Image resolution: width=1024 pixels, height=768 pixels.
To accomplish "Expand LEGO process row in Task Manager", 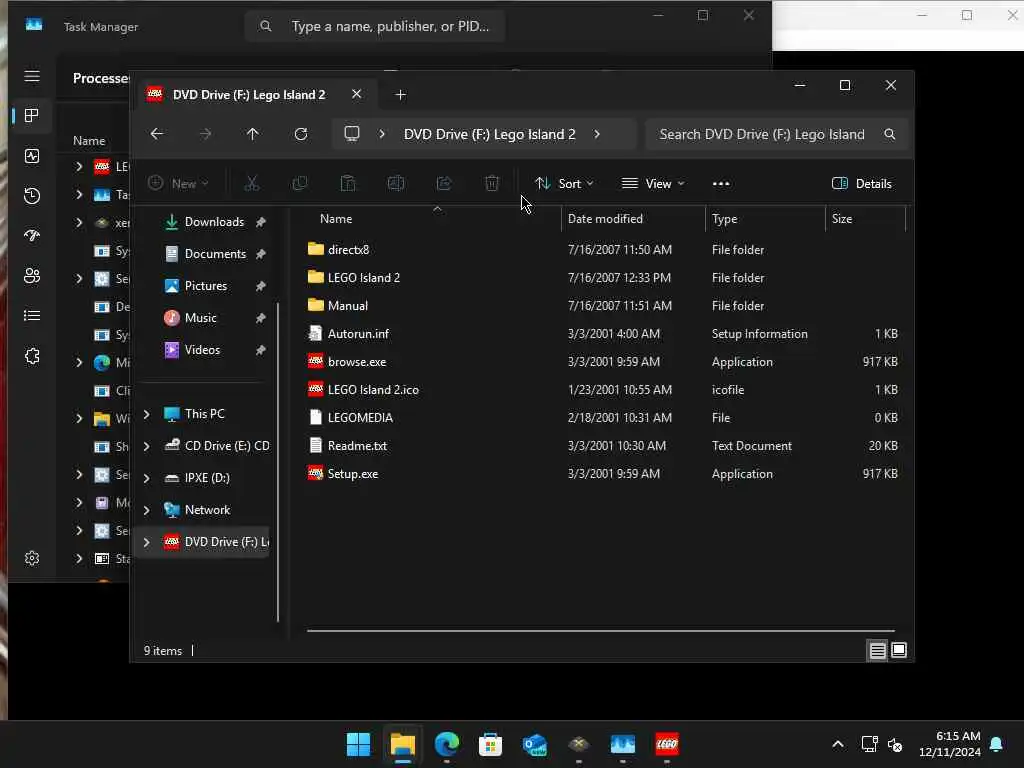I will click(79, 167).
